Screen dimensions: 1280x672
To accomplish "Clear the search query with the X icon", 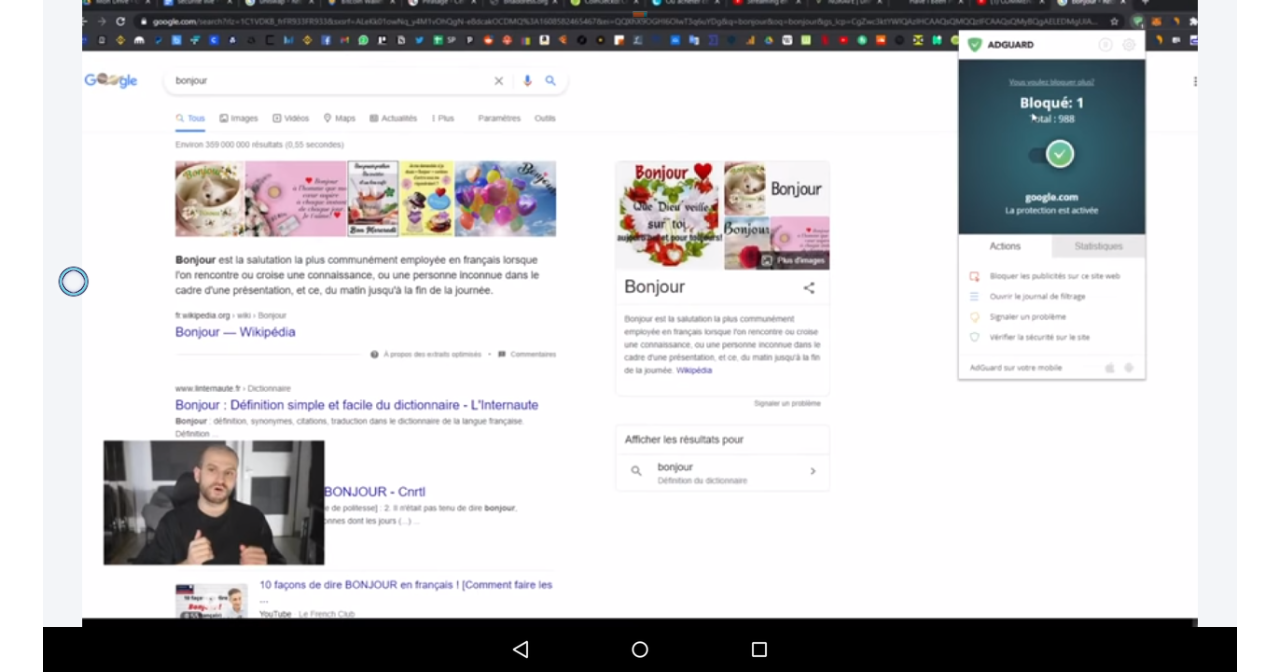I will click(x=499, y=81).
